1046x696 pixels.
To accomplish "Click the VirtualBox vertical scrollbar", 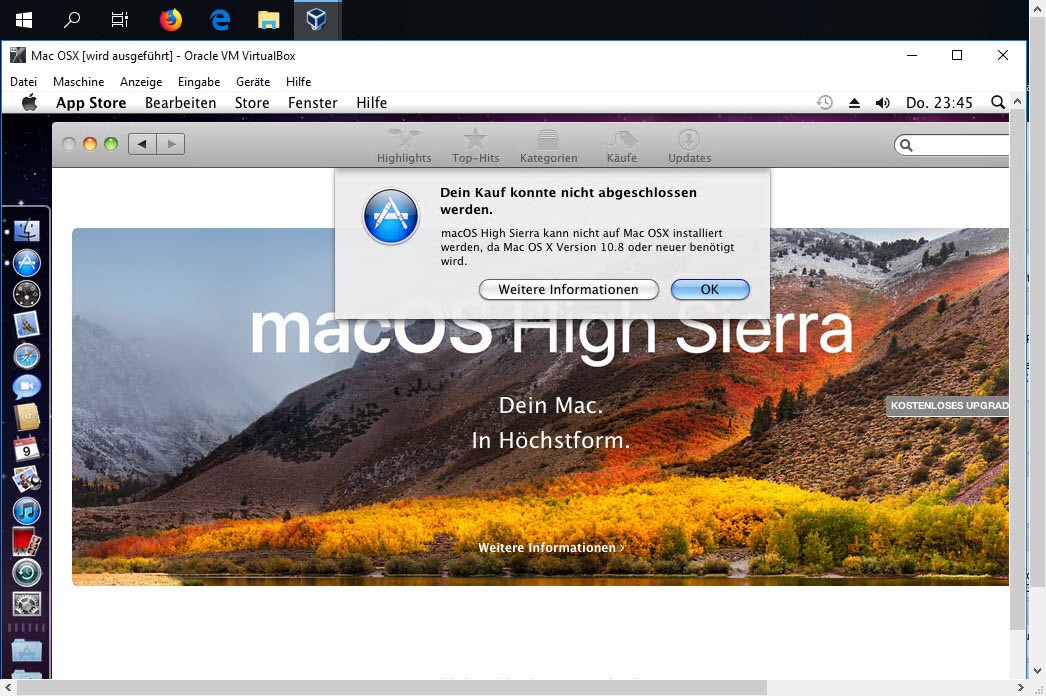I will tap(1017, 368).
